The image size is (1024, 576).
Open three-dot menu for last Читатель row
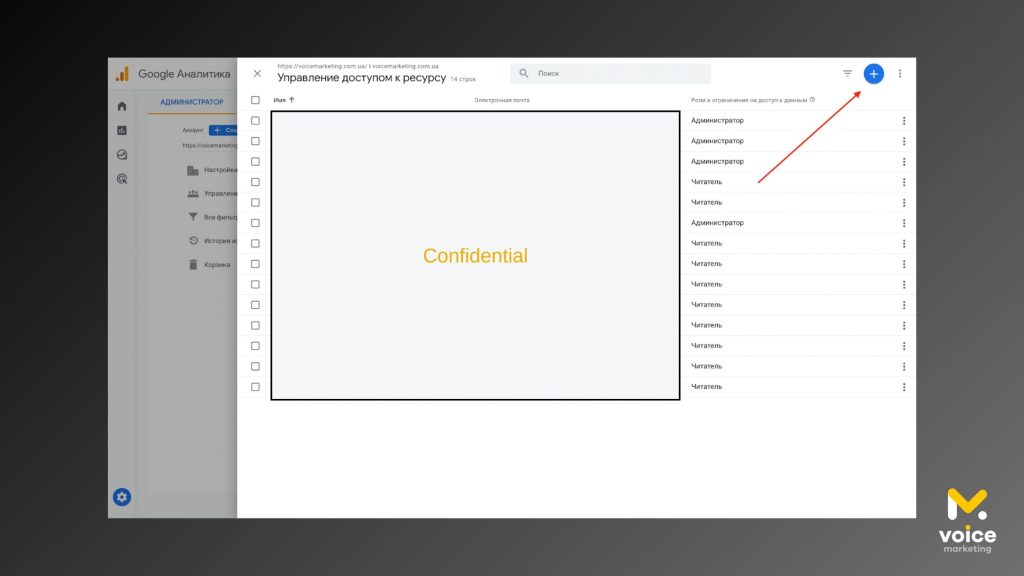click(x=903, y=387)
